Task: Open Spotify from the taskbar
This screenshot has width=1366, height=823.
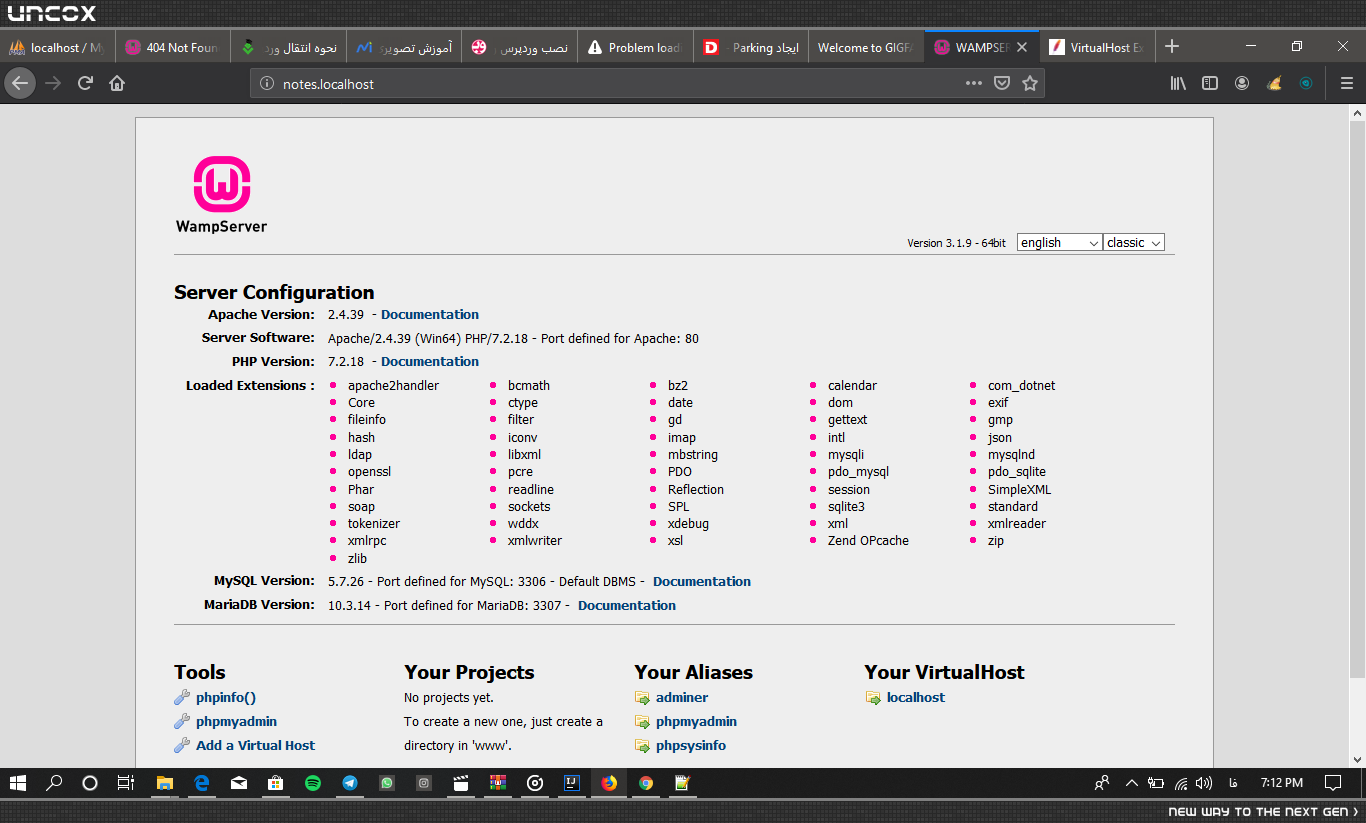Action: pyautogui.click(x=313, y=783)
